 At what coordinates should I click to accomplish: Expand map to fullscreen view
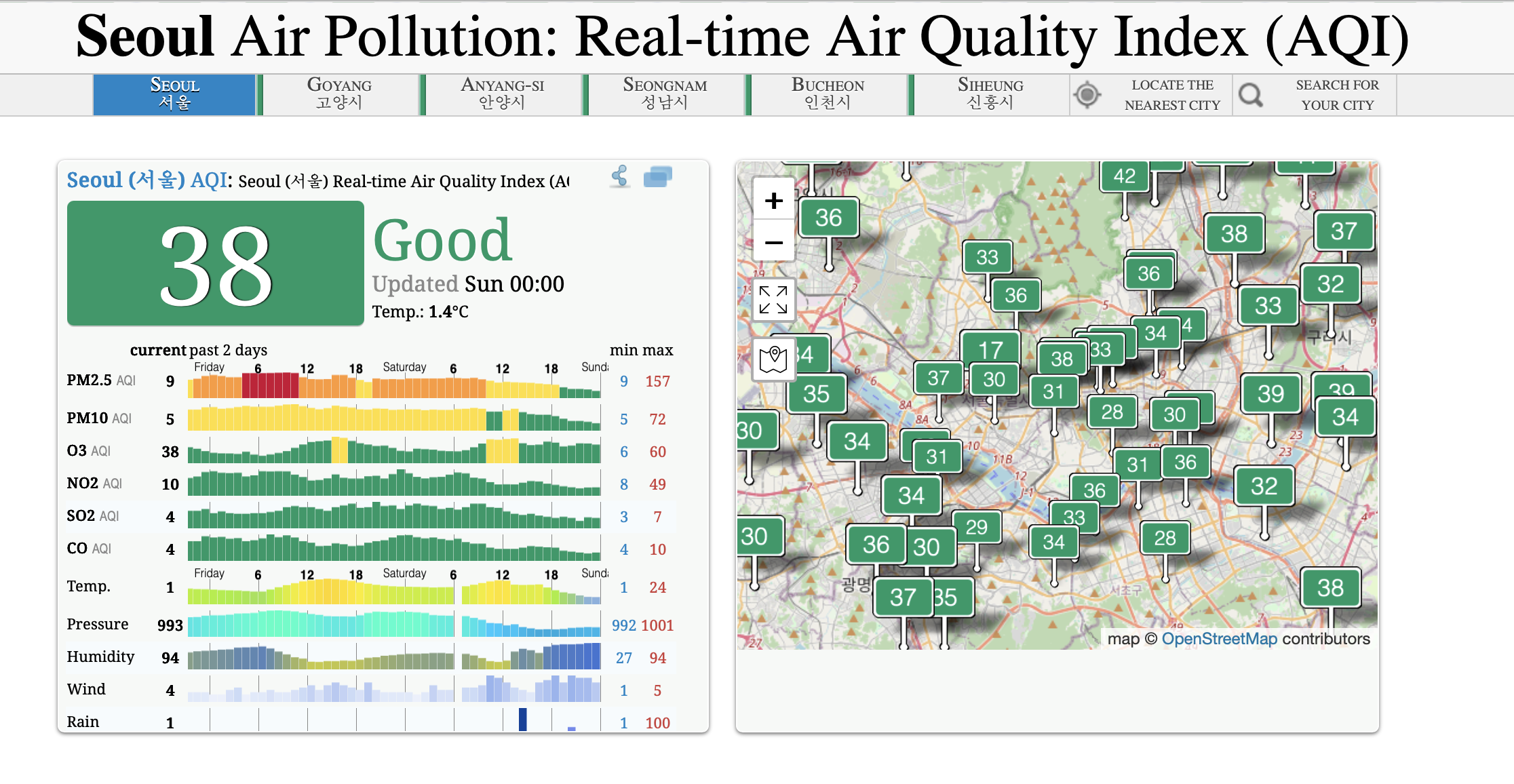[773, 300]
